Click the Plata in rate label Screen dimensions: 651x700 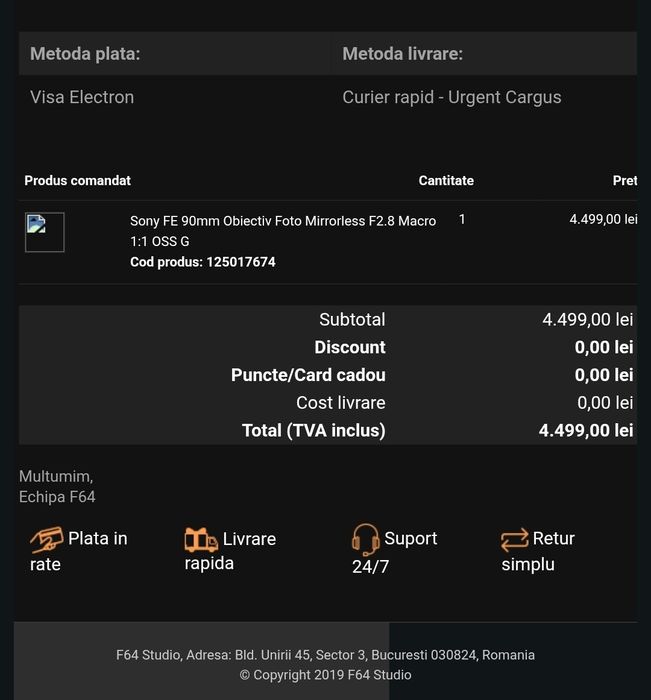[97, 540]
